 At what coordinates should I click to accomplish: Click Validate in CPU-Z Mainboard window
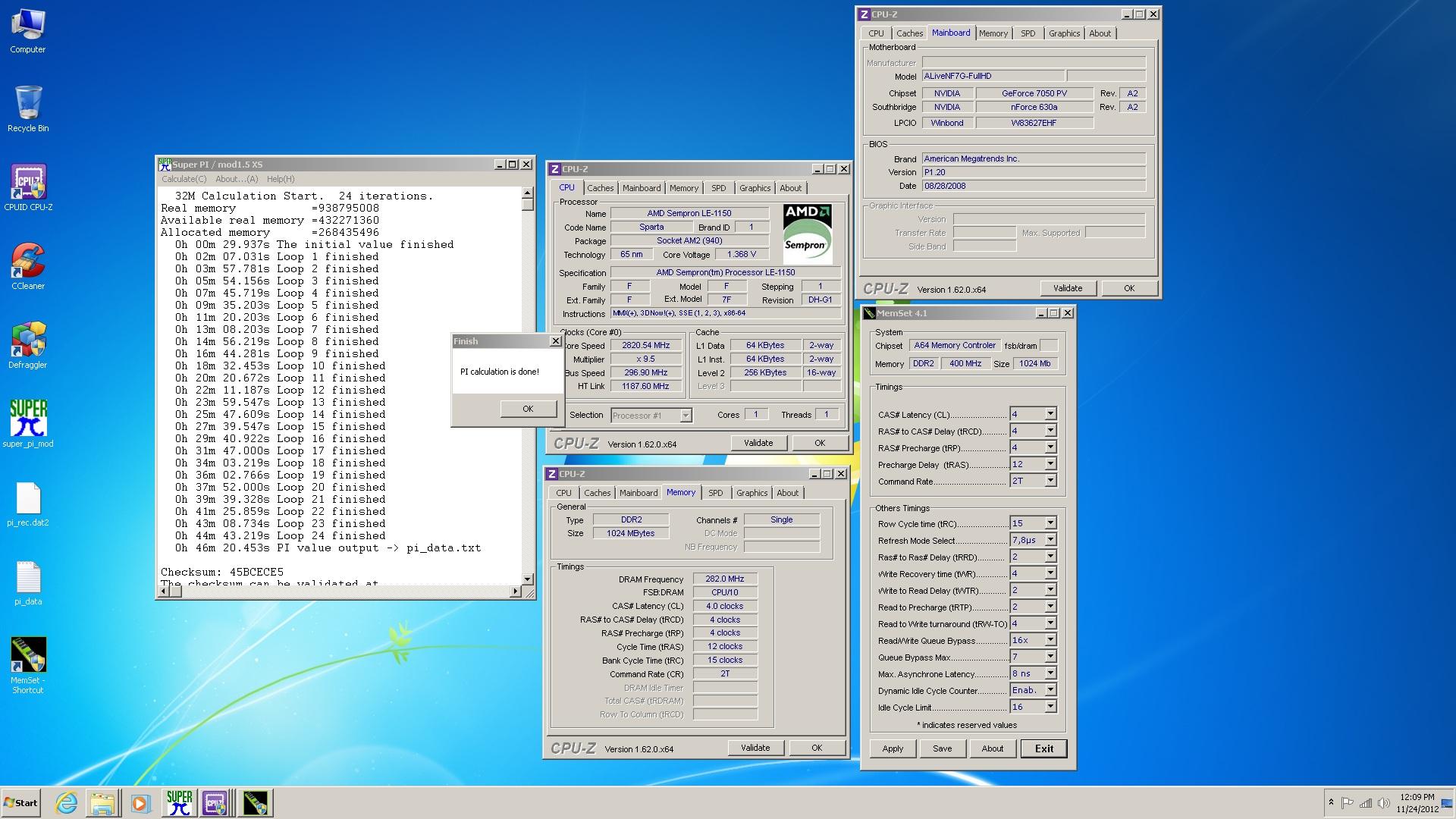coord(1067,288)
